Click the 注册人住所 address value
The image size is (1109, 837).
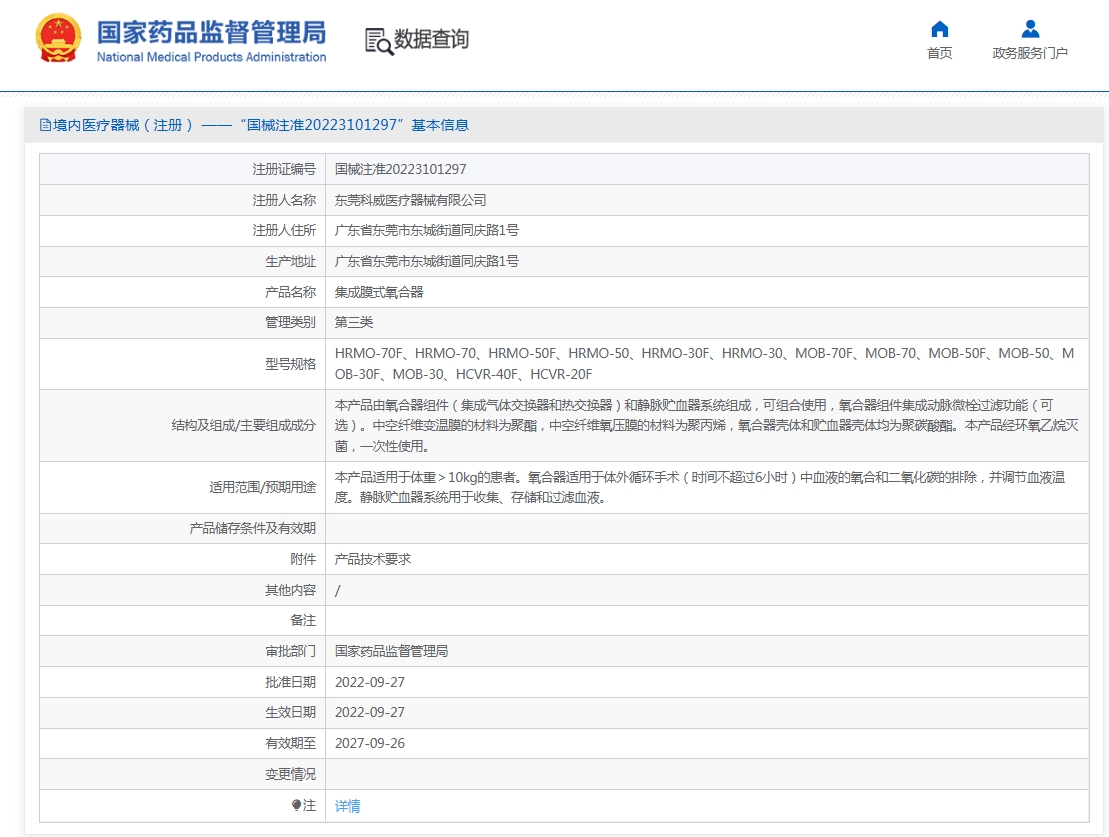pyautogui.click(x=426, y=231)
